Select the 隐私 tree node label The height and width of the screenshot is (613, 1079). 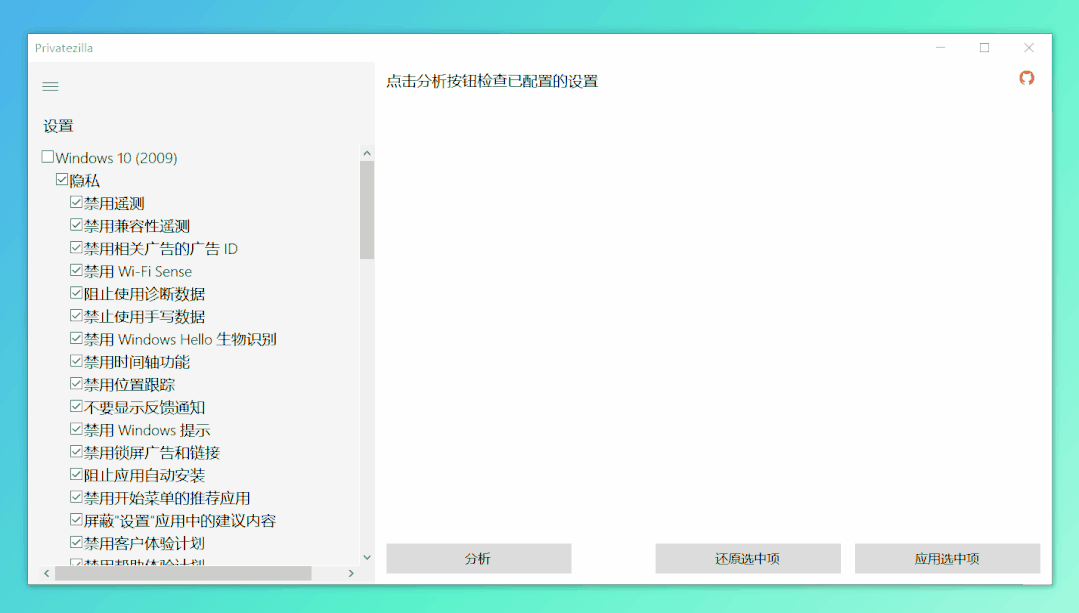pos(85,181)
